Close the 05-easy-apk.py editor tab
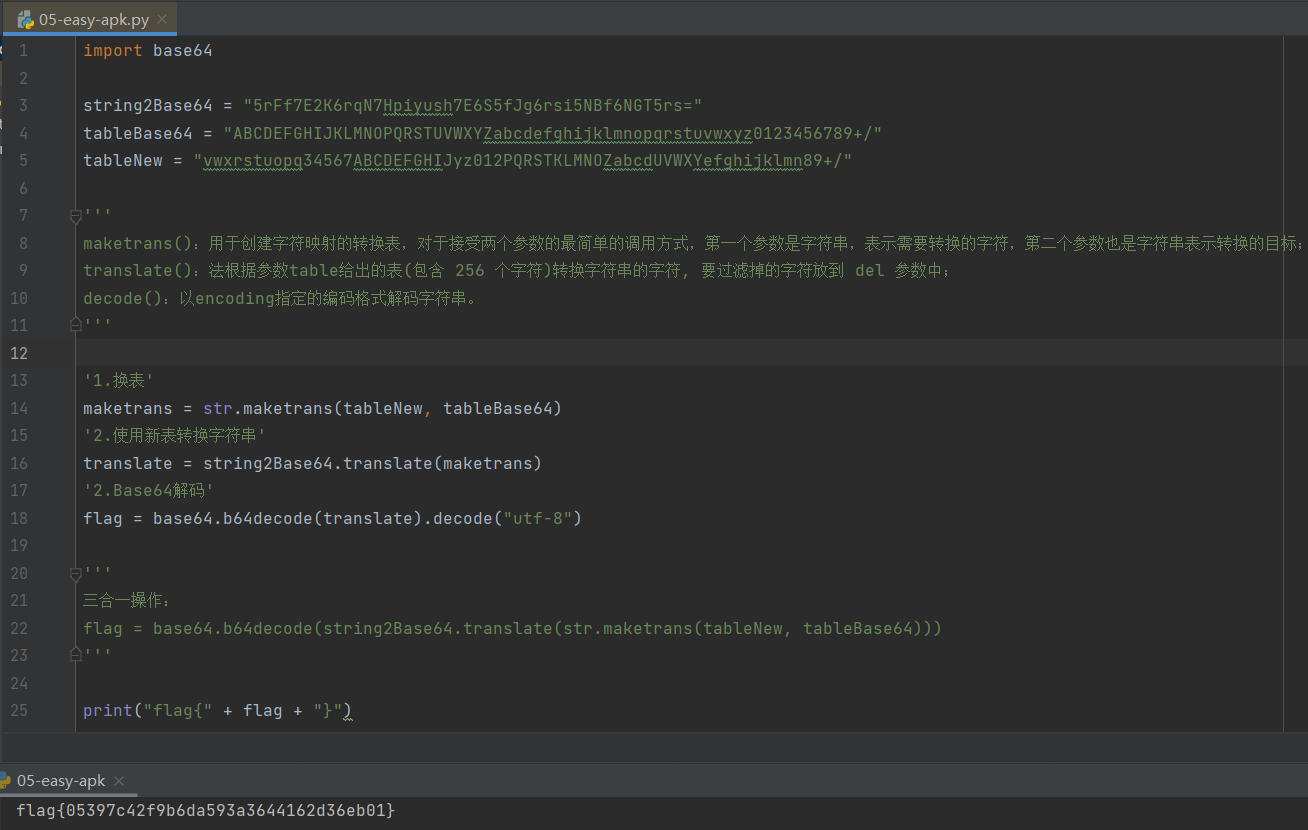1308x830 pixels. [x=164, y=19]
